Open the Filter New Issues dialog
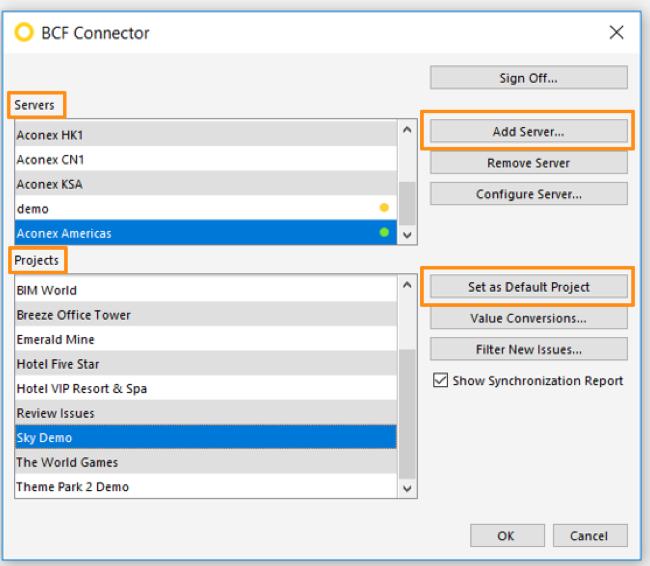Image resolution: width=650 pixels, height=566 pixels. 529,349
